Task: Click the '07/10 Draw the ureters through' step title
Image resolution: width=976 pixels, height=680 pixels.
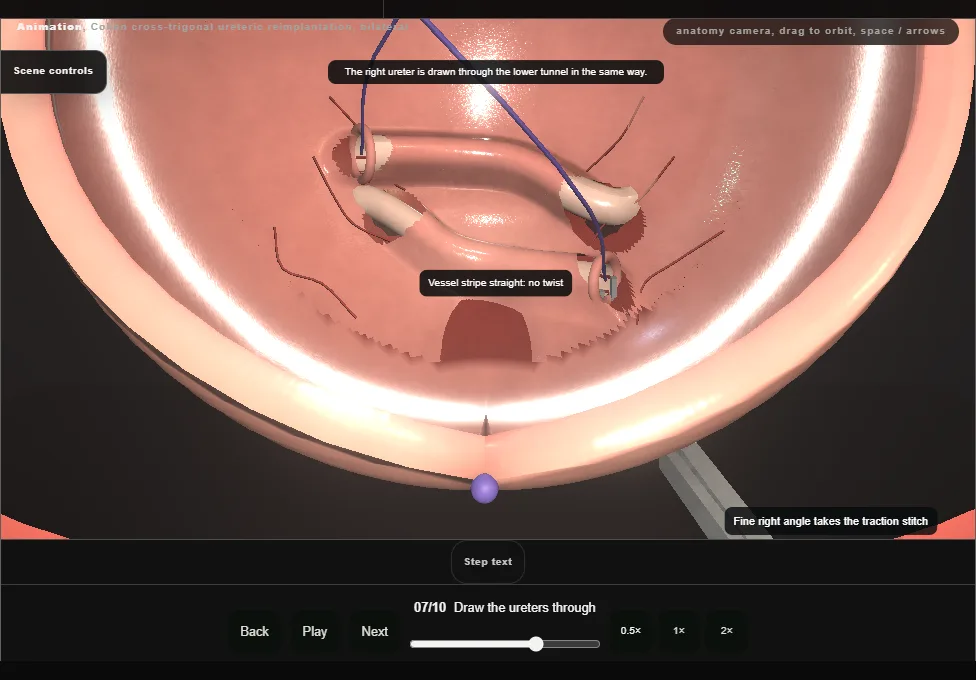Action: click(x=504, y=608)
